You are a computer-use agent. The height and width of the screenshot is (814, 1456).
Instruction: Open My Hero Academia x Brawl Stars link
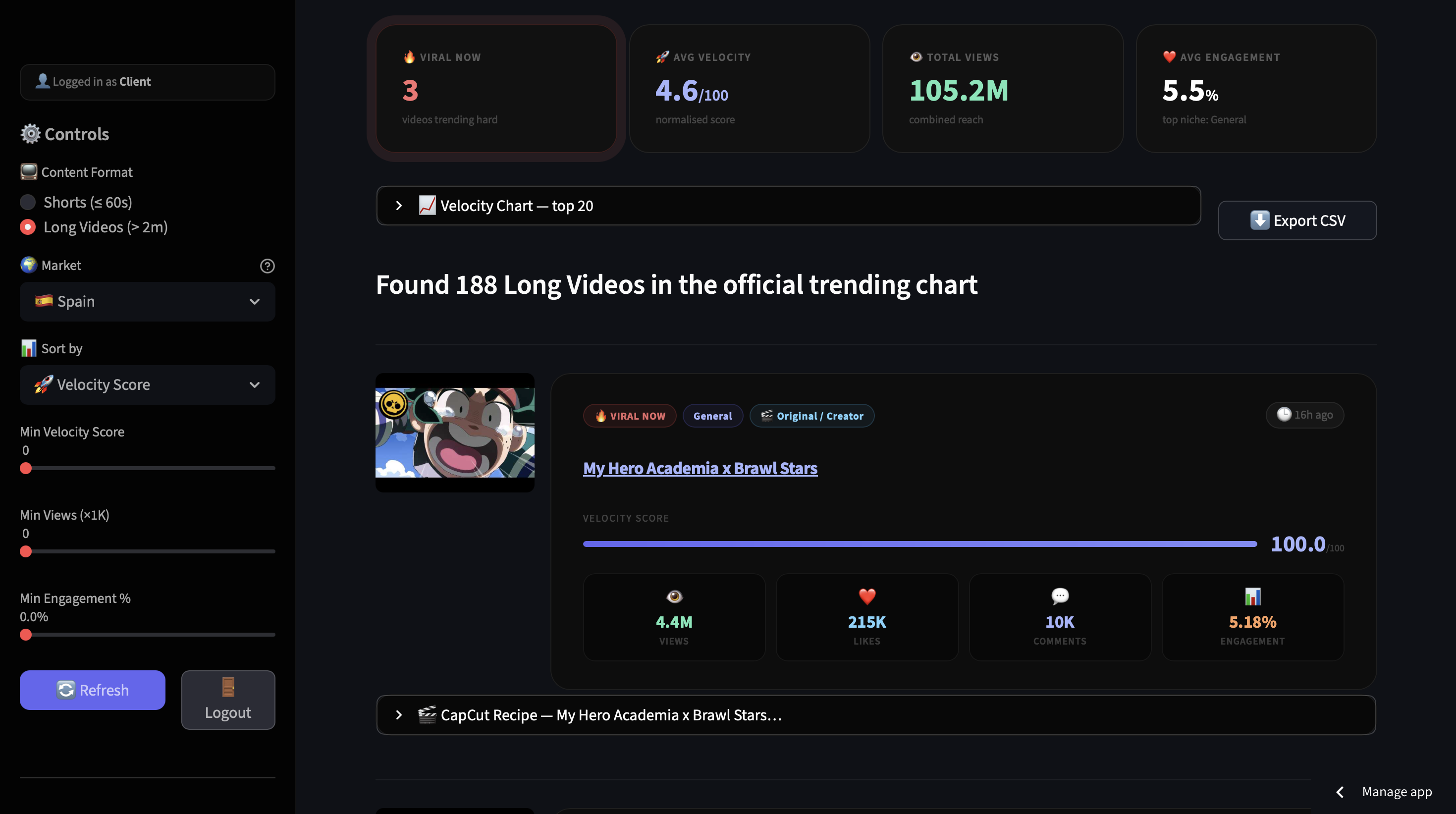(700, 468)
